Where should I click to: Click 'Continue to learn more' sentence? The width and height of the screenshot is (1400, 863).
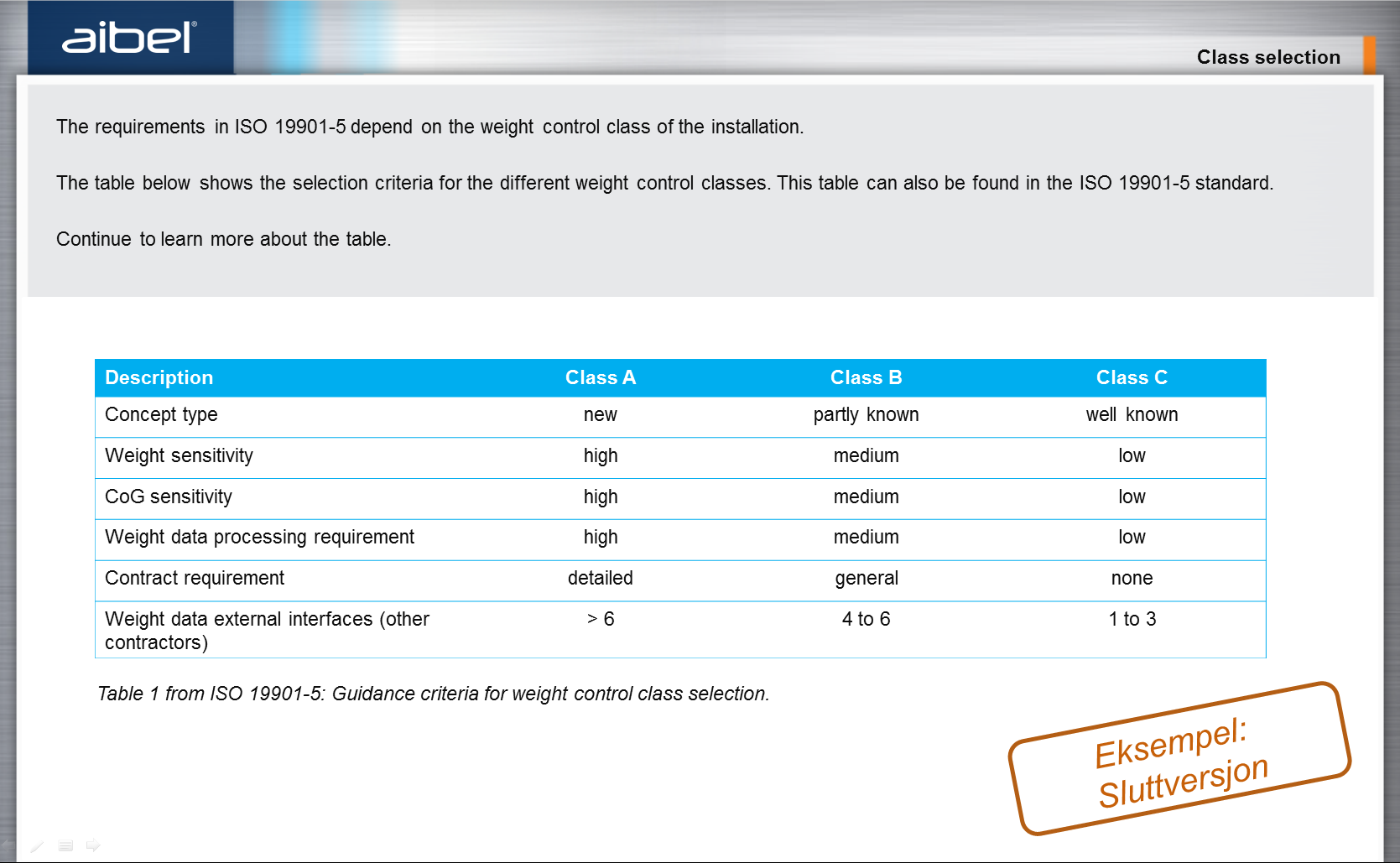pos(223,239)
